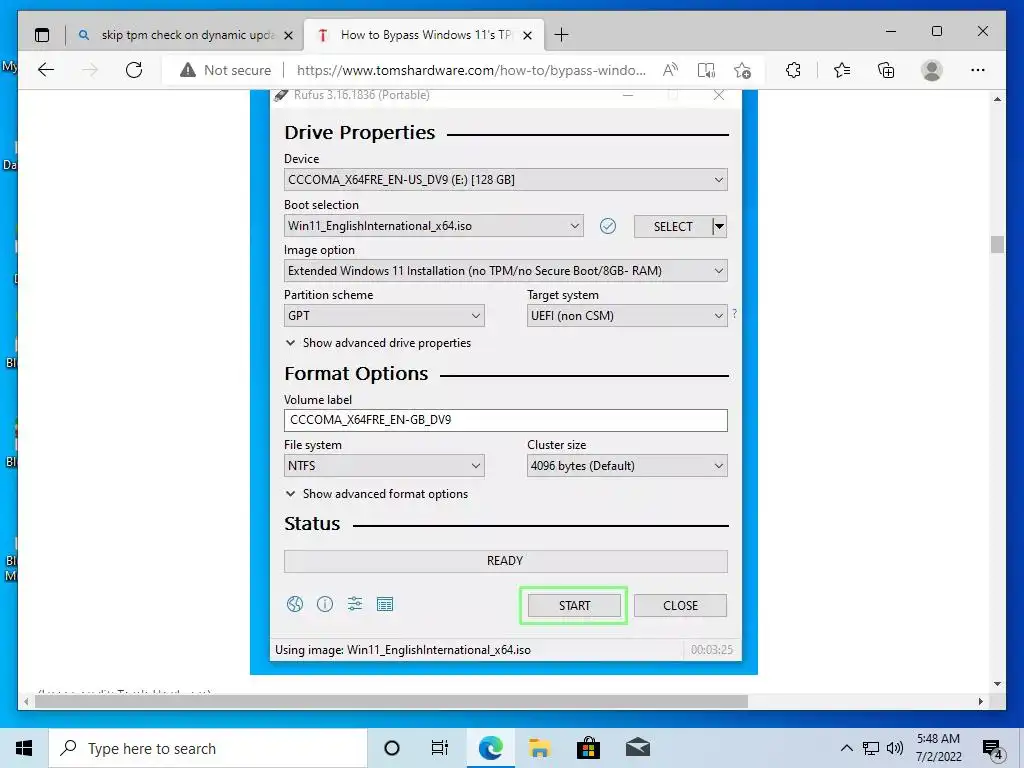This screenshot has height=768, width=1024.
Task: Open a new tab with plus icon
Action: coord(561,35)
